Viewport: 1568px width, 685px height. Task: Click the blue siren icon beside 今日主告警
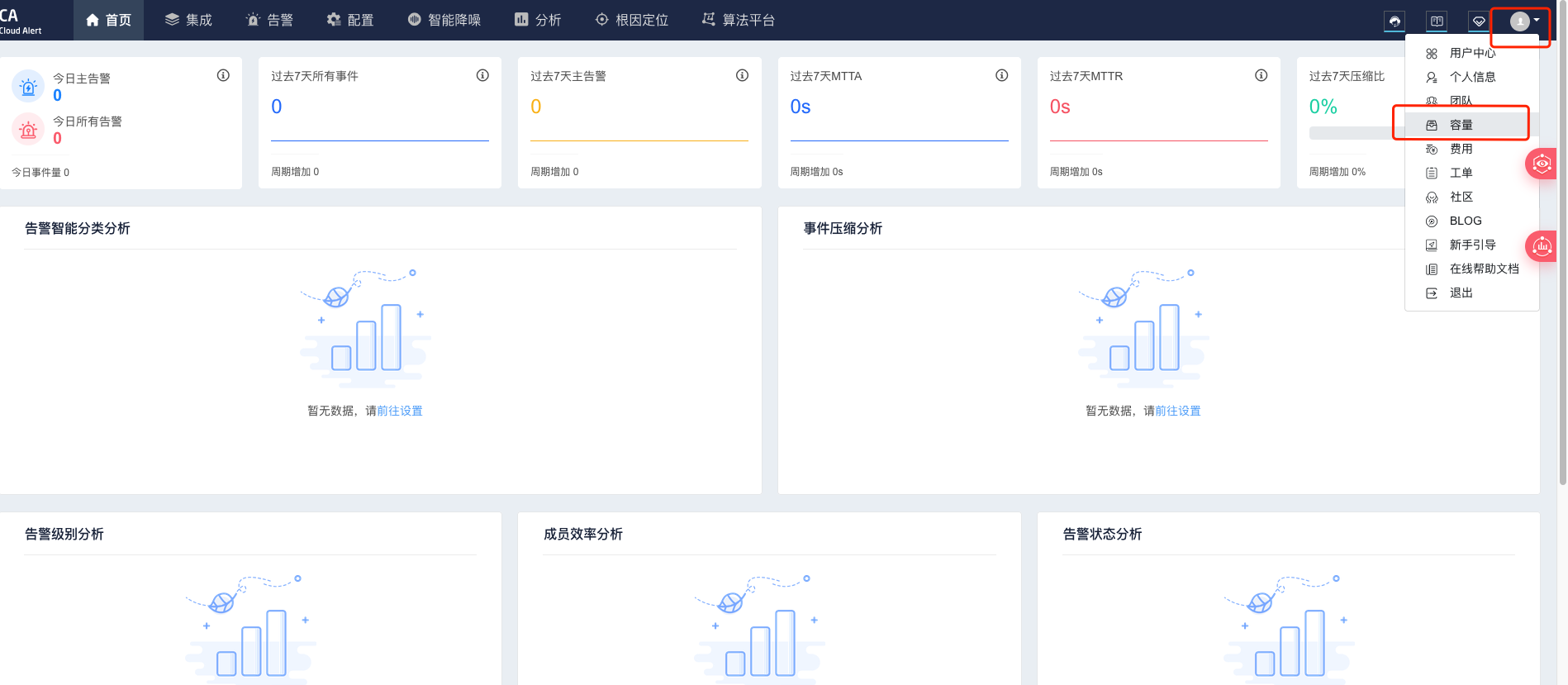[x=28, y=86]
